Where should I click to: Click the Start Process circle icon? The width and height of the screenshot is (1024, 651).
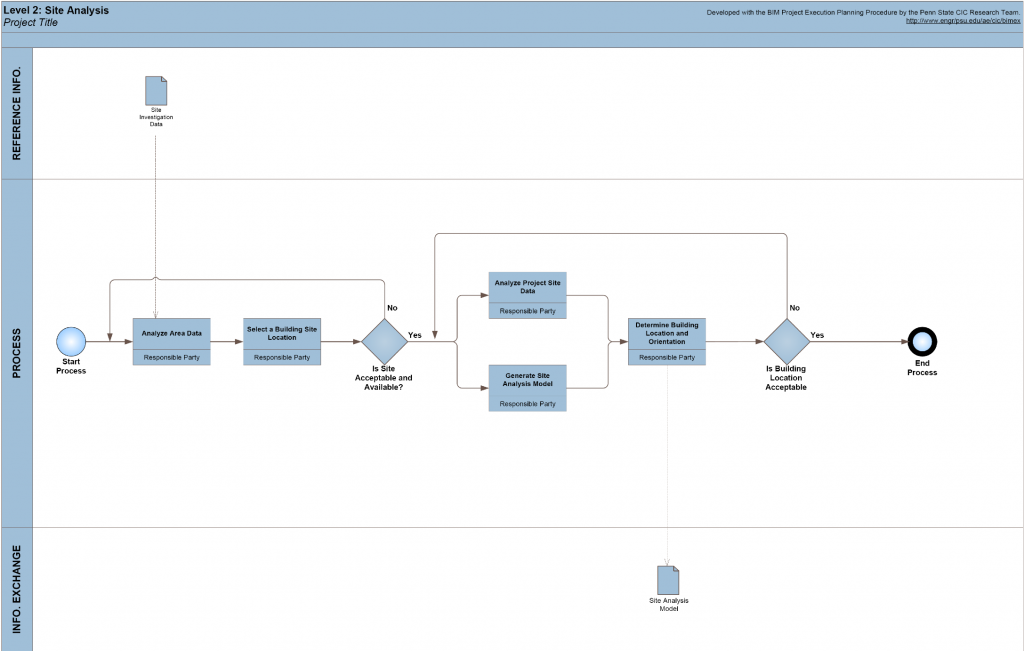coord(71,342)
